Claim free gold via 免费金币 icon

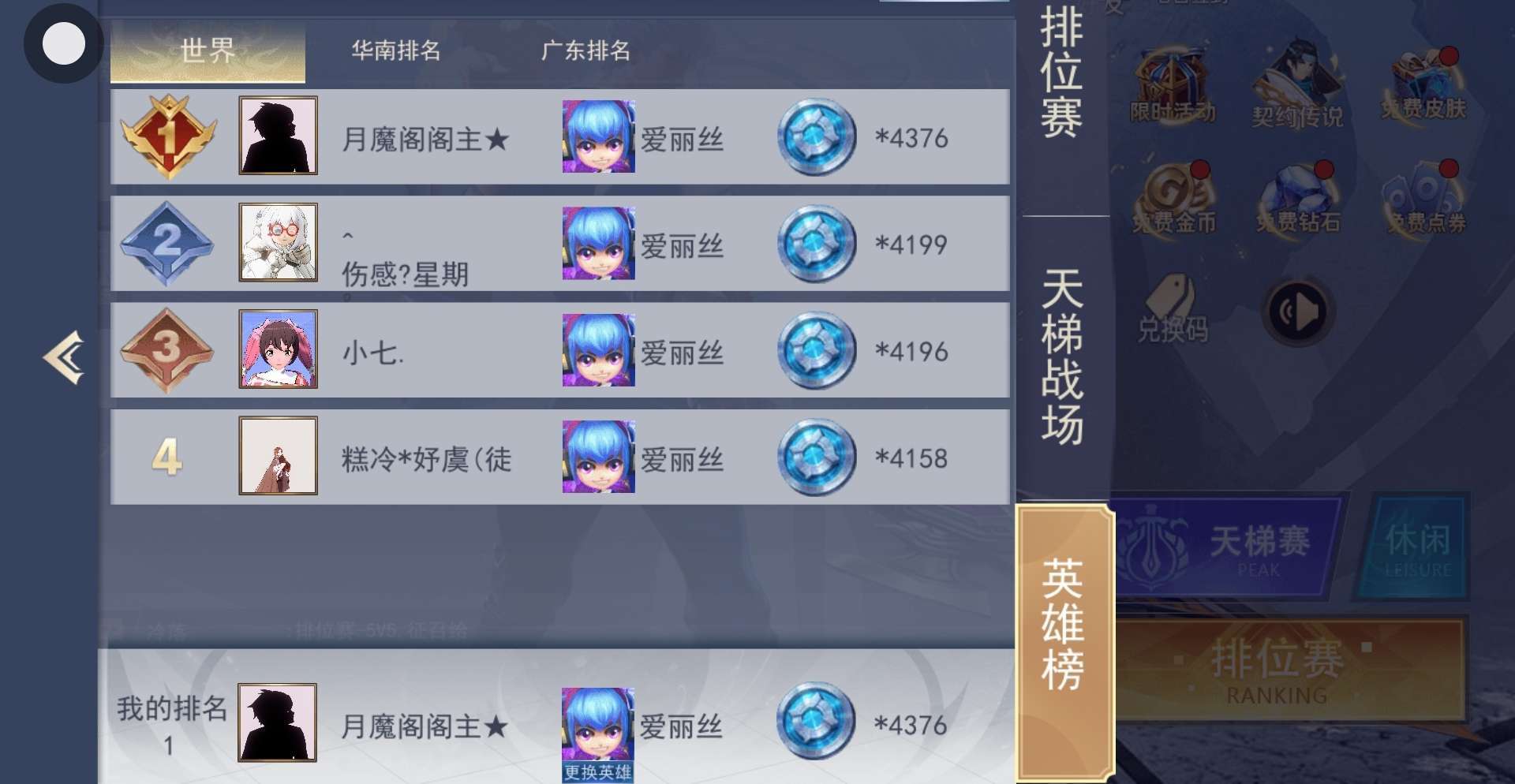click(x=1174, y=199)
